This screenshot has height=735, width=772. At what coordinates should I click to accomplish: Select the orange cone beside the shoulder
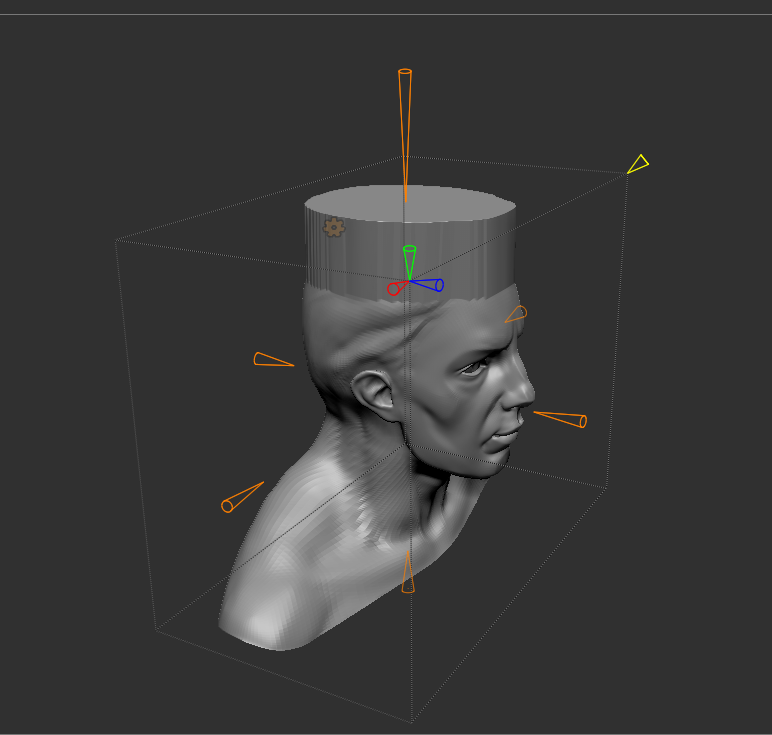point(242,497)
